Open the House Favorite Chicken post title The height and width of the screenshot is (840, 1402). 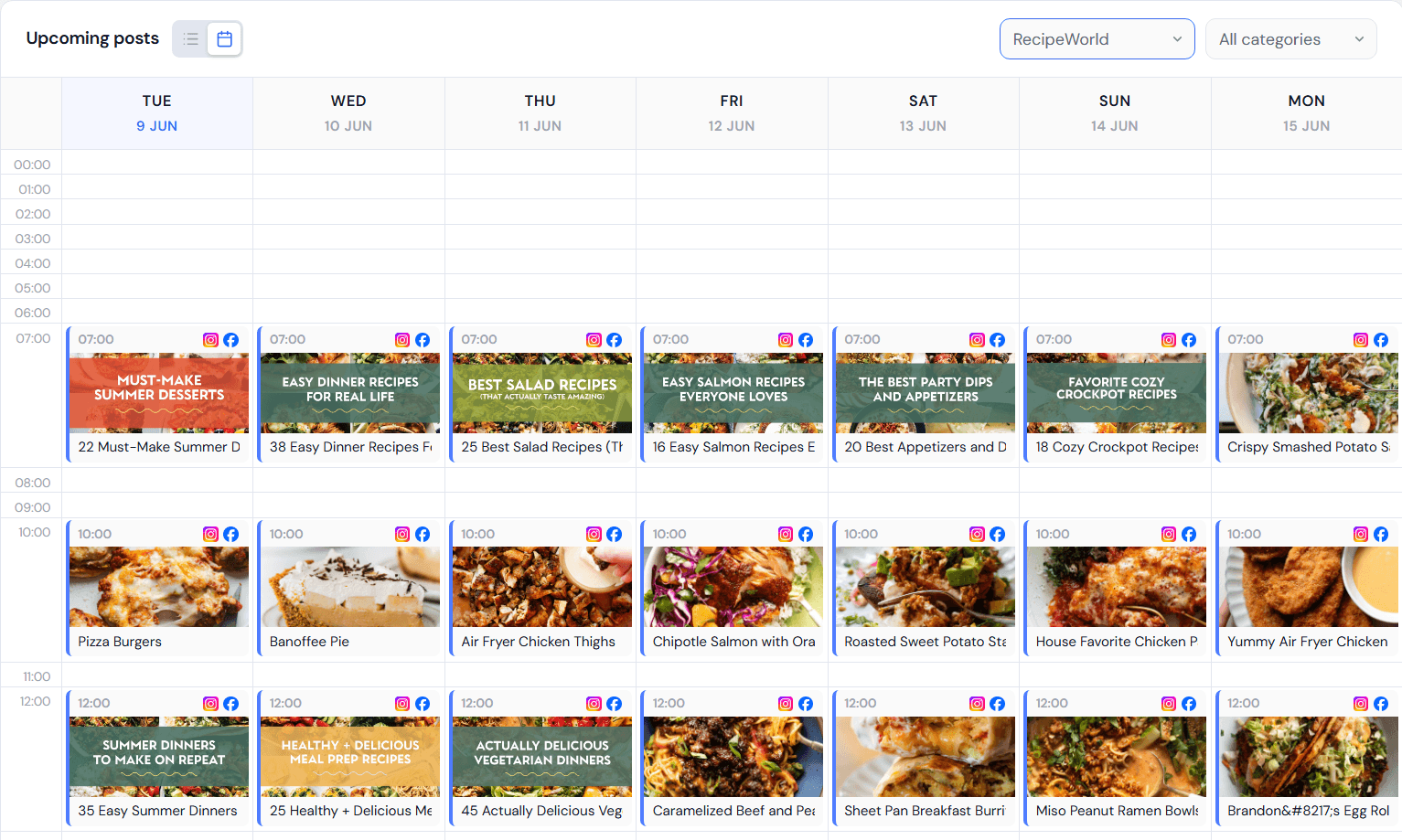coord(1117,642)
